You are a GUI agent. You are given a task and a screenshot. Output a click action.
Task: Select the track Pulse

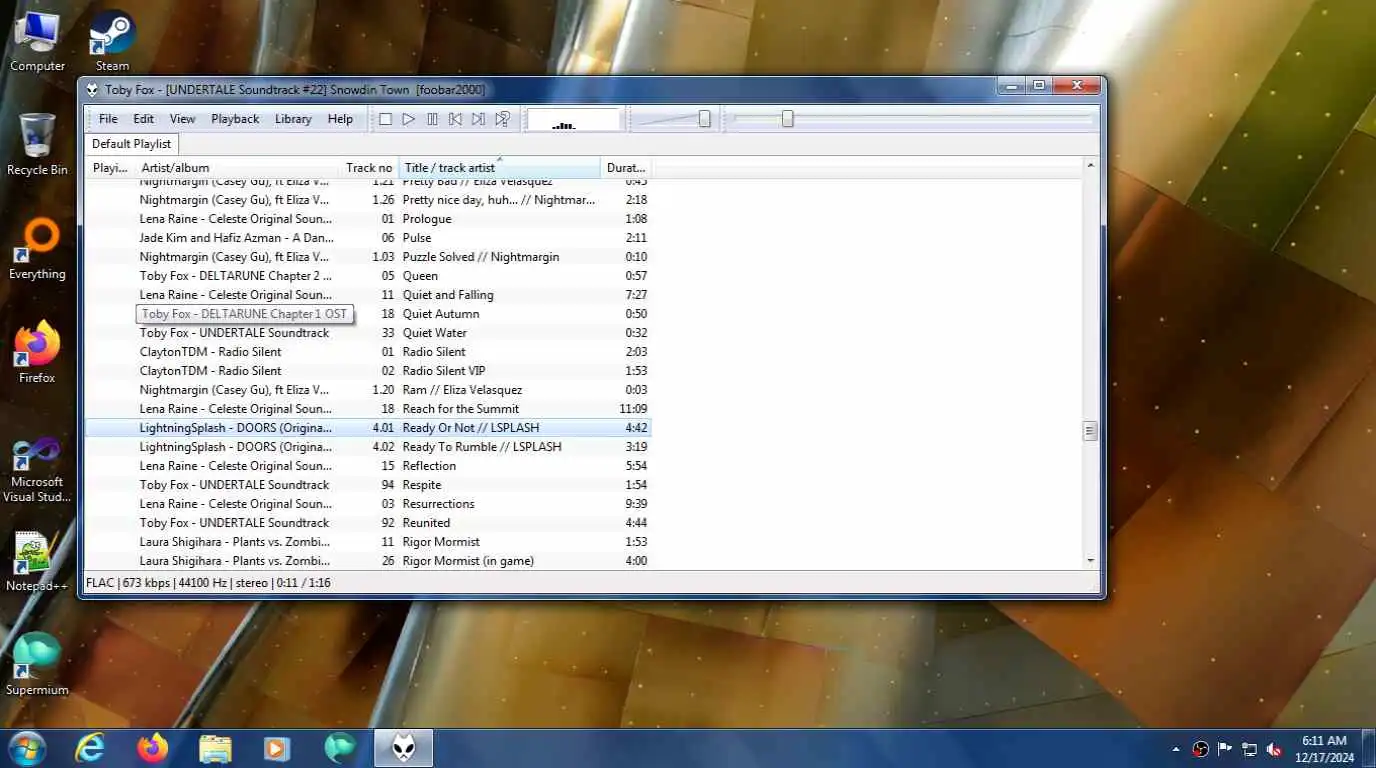[x=368, y=238]
